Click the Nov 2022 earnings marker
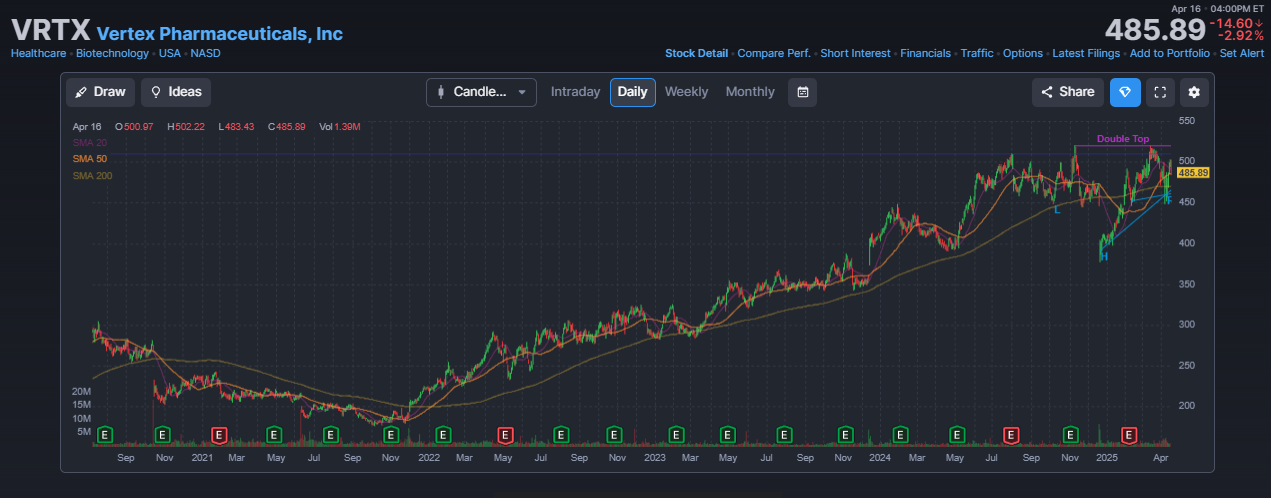The image size is (1271, 498). (617, 435)
